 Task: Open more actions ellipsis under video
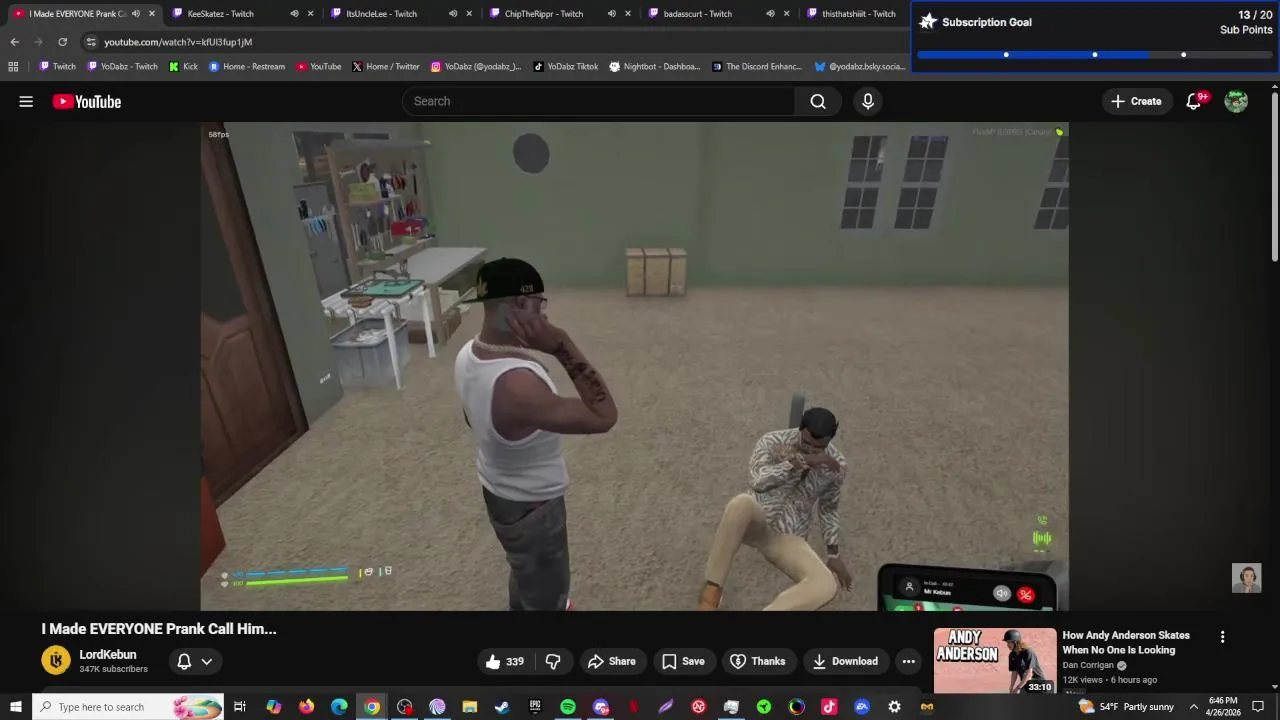(x=908, y=661)
